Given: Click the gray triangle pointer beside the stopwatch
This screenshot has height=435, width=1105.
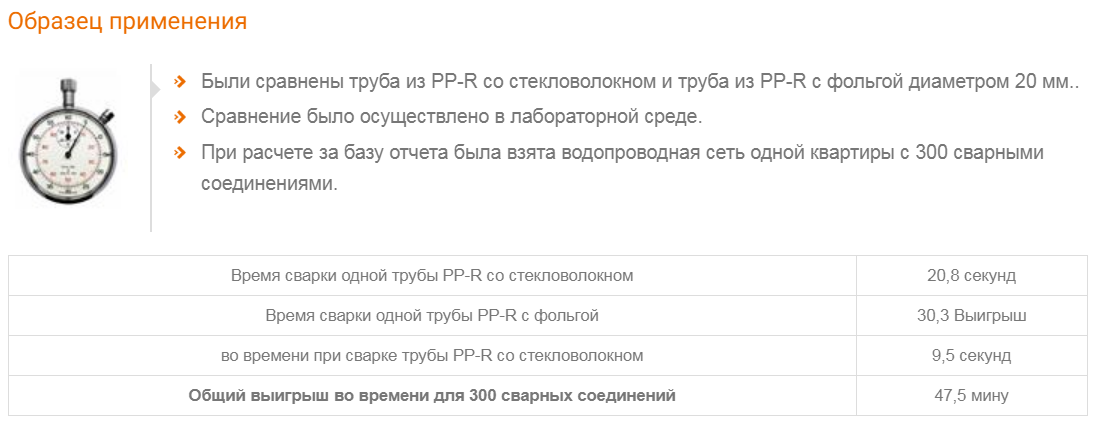Looking at the screenshot, I should point(155,88).
